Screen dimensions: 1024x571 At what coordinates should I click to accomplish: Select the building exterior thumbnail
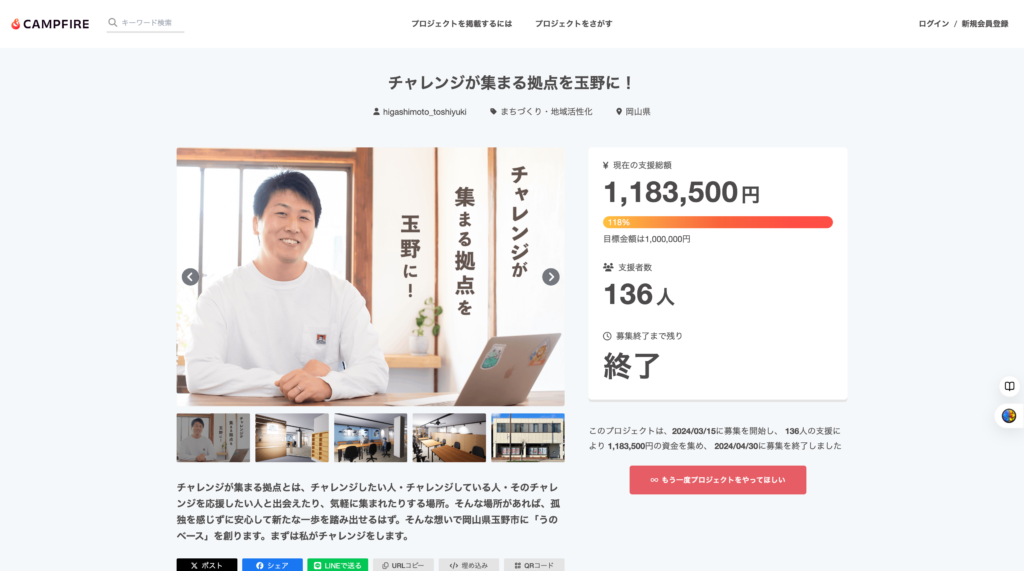click(x=528, y=438)
